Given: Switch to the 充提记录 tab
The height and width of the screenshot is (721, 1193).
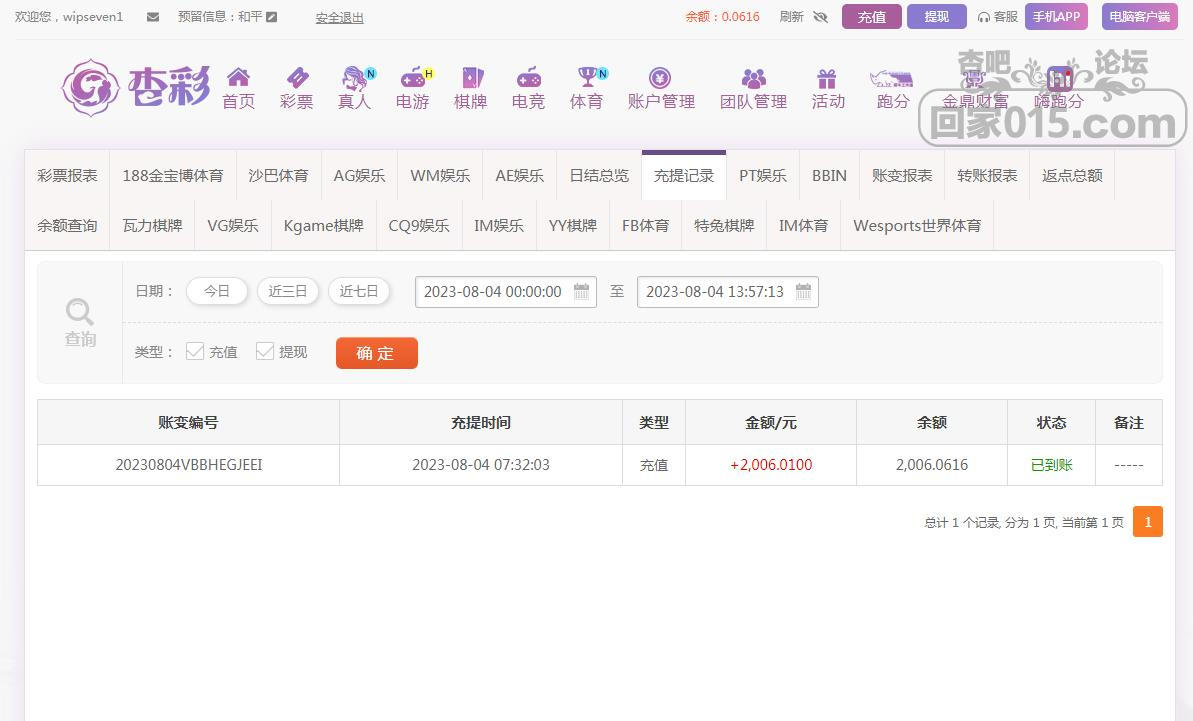Looking at the screenshot, I should tap(684, 176).
